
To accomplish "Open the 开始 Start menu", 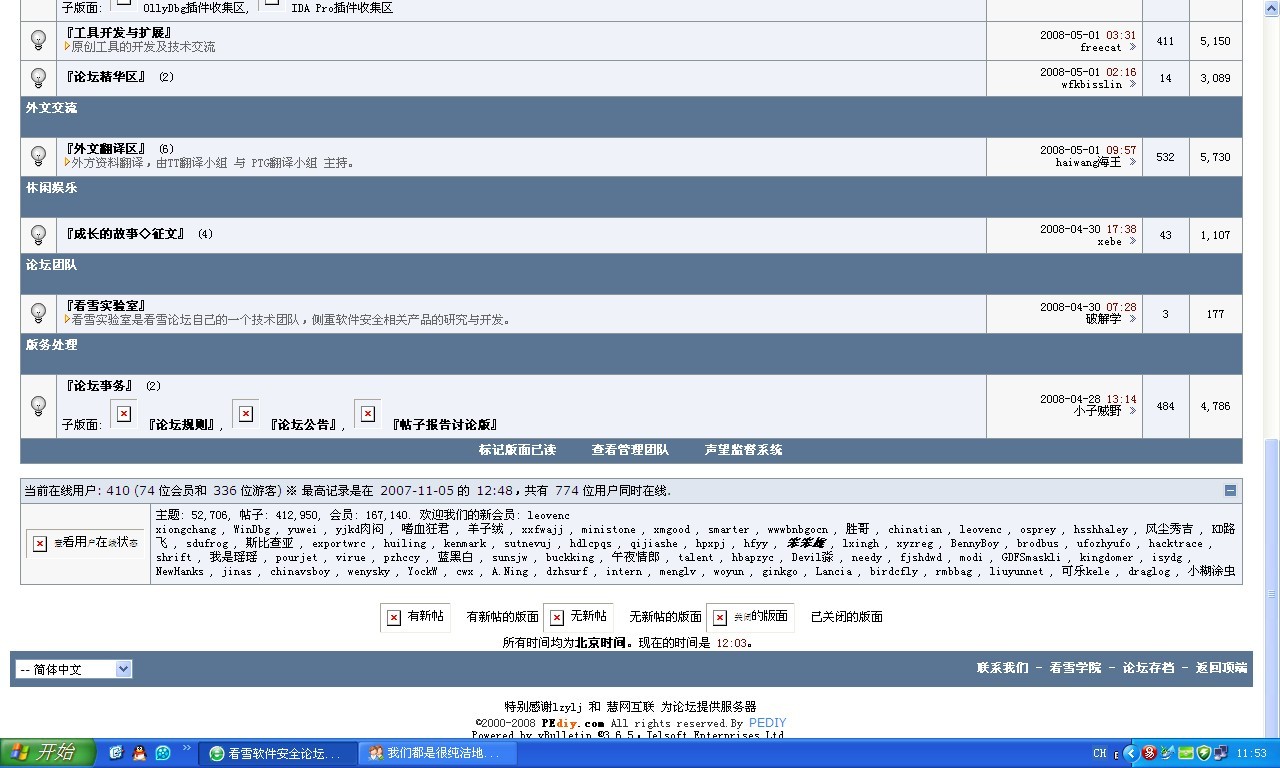I will pyautogui.click(x=48, y=753).
